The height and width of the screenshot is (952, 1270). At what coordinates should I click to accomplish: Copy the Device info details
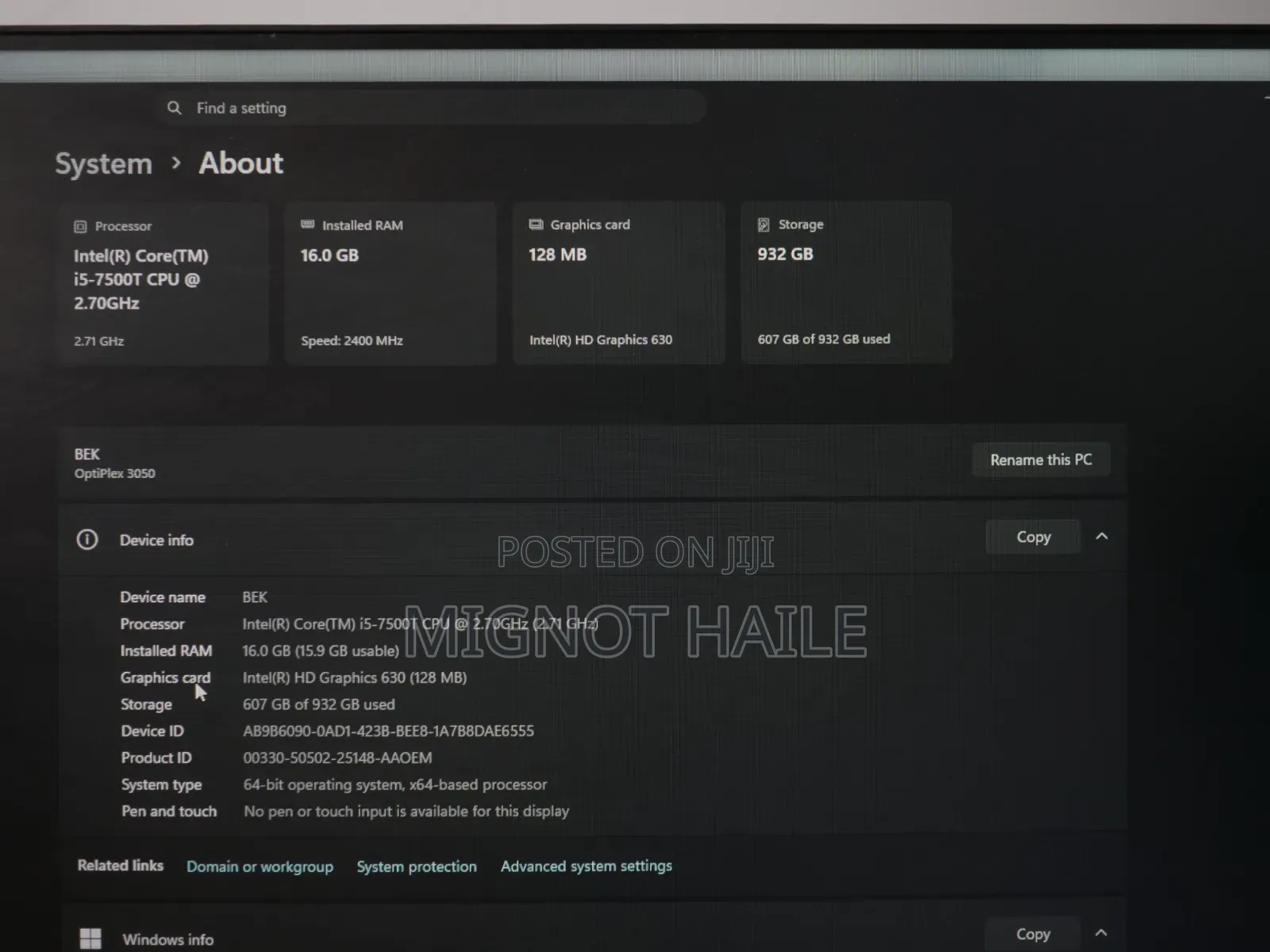click(1033, 537)
